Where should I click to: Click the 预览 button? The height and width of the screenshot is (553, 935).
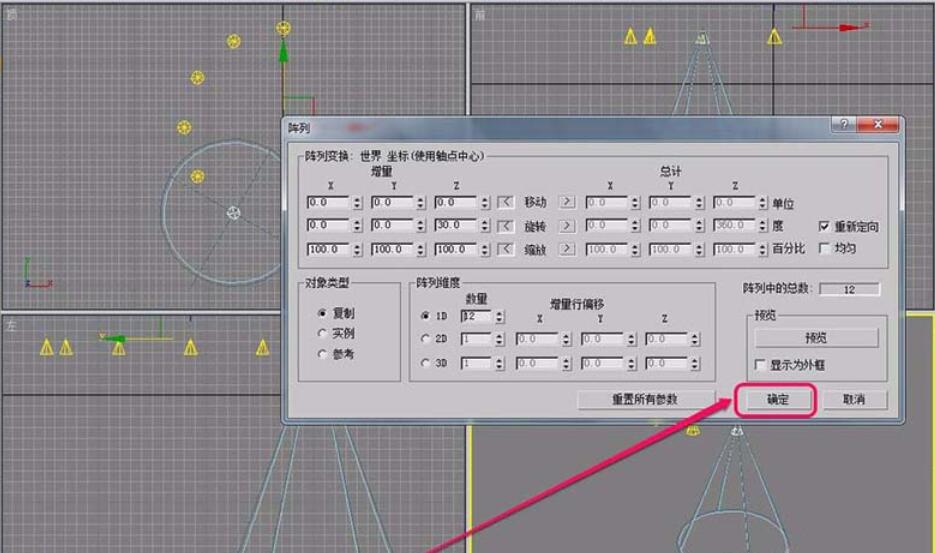point(816,338)
